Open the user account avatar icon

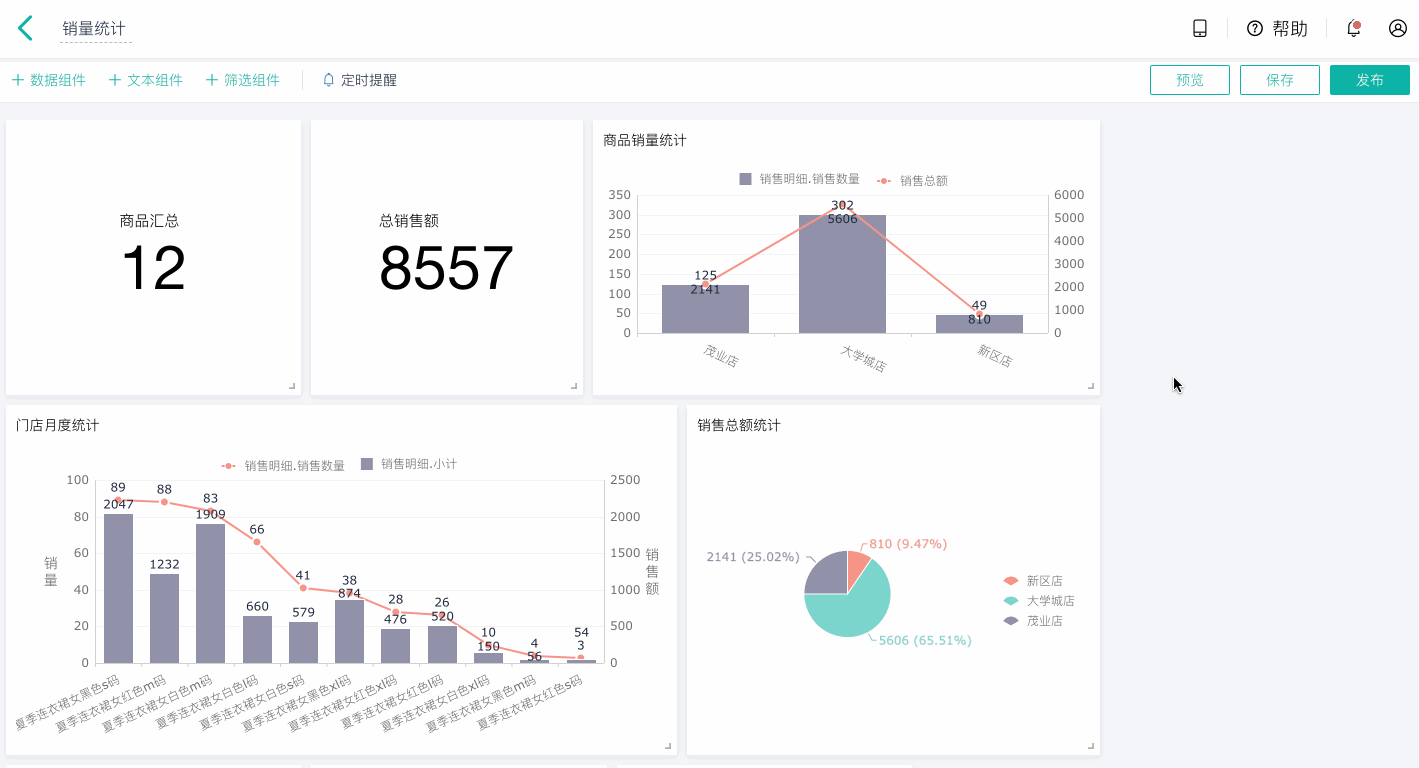tap(1398, 28)
